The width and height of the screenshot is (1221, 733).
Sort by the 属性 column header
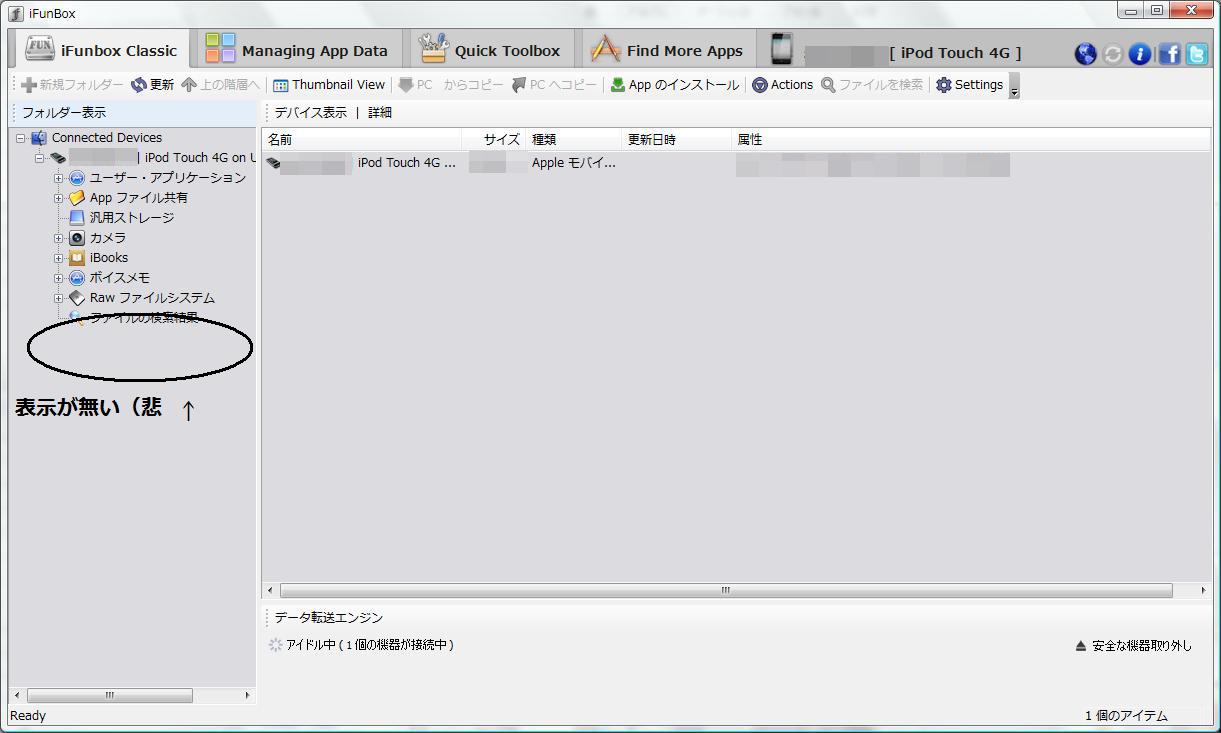click(970, 140)
